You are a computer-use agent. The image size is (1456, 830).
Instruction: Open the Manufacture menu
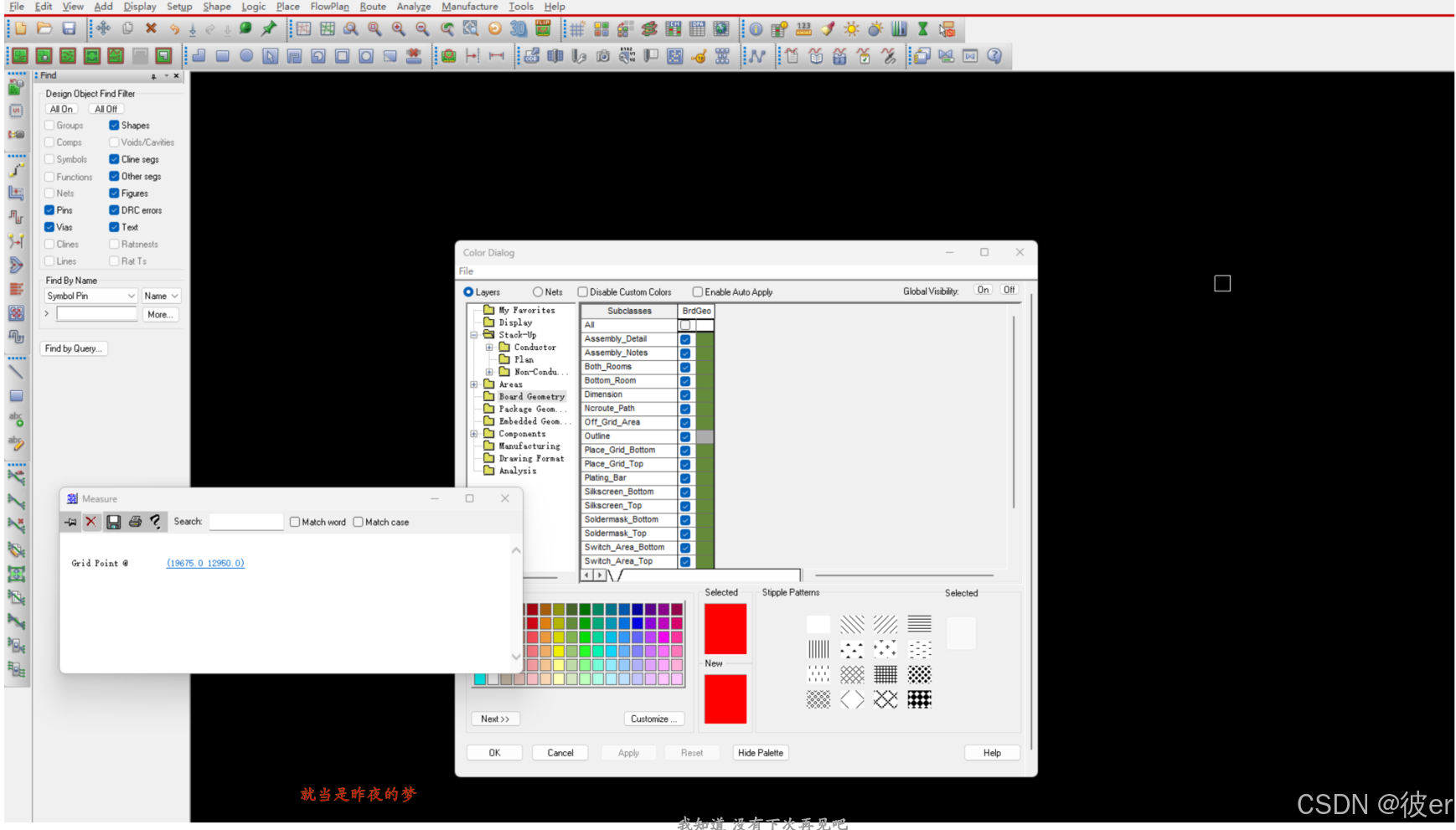(470, 7)
